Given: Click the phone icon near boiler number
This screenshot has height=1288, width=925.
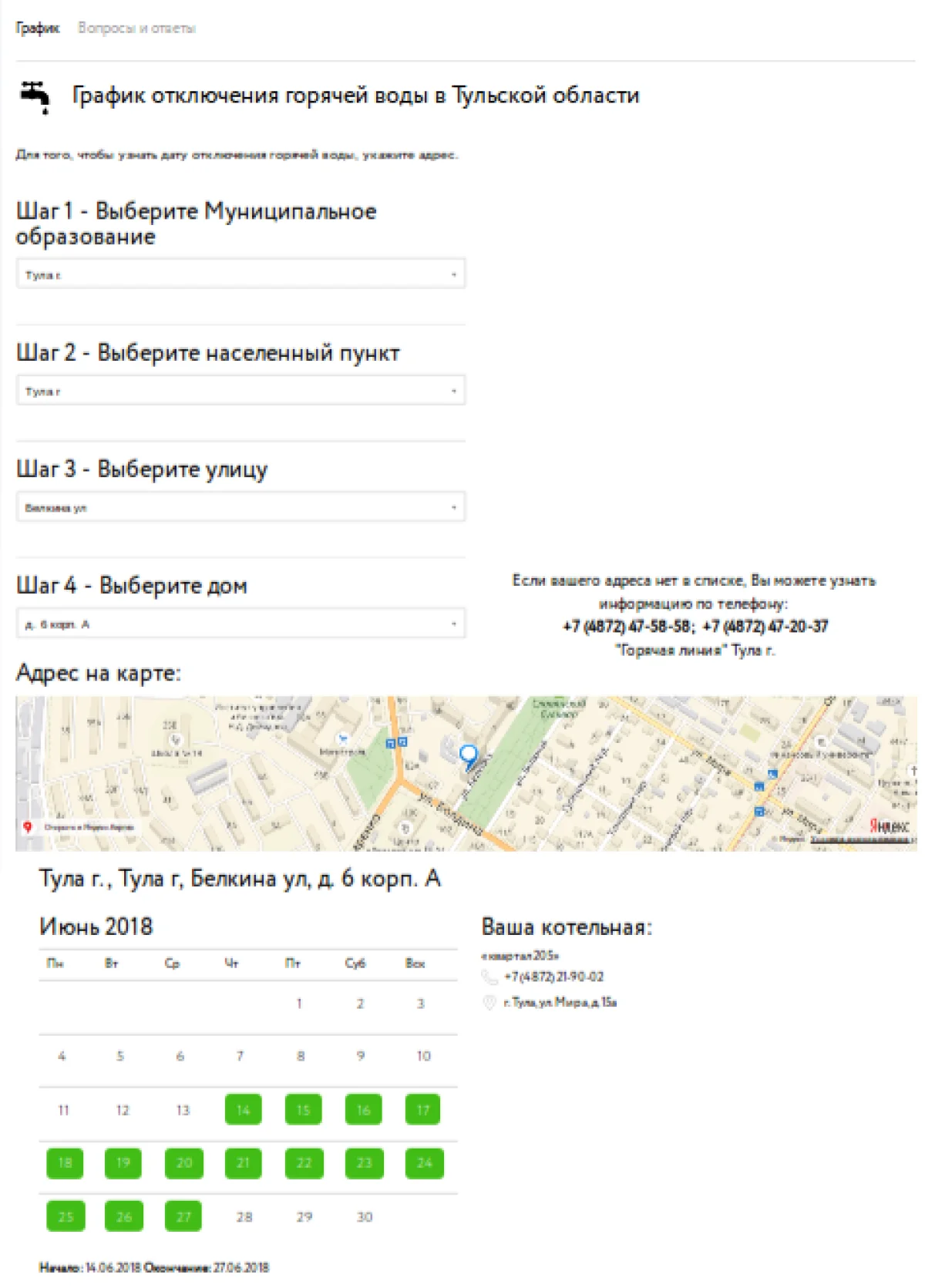Looking at the screenshot, I should (x=489, y=977).
